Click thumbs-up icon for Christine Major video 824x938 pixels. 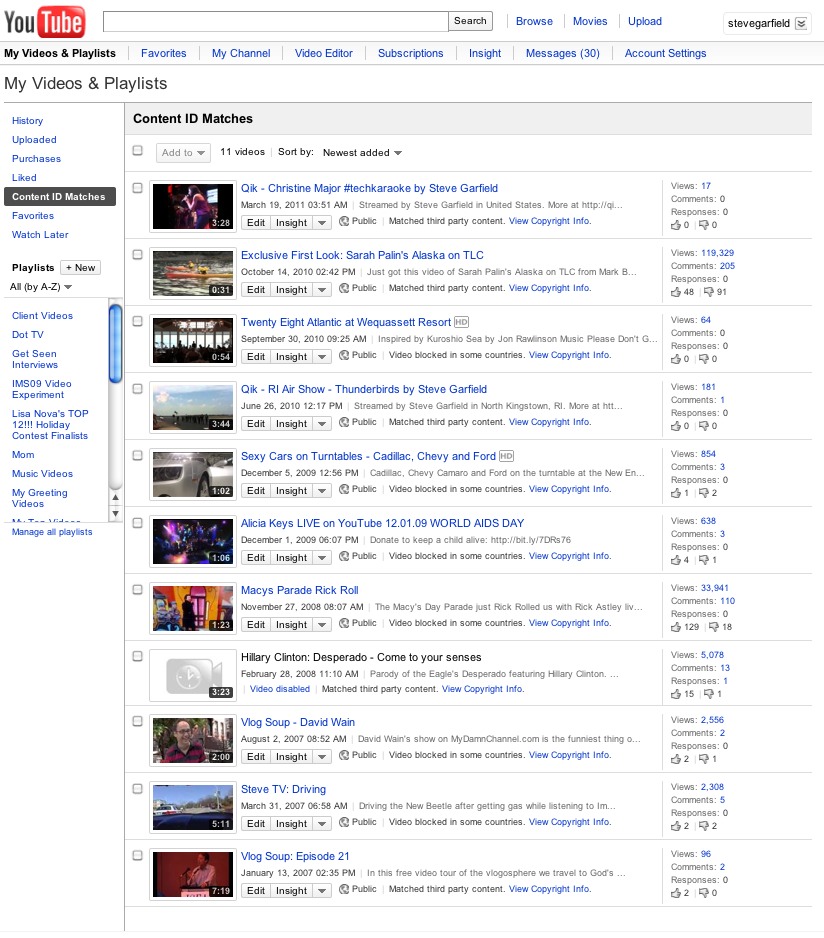point(676,225)
